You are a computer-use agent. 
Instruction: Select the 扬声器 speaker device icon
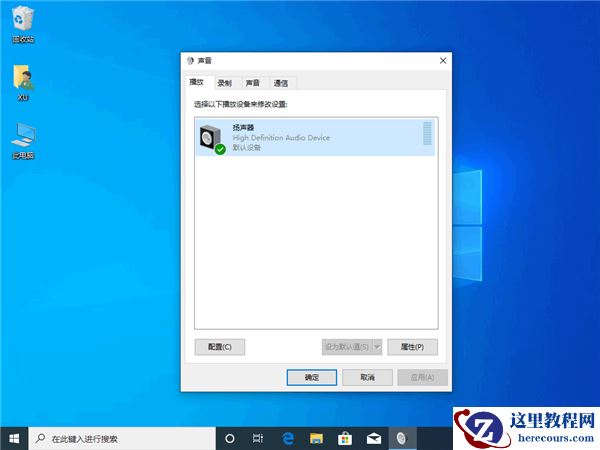[212, 140]
